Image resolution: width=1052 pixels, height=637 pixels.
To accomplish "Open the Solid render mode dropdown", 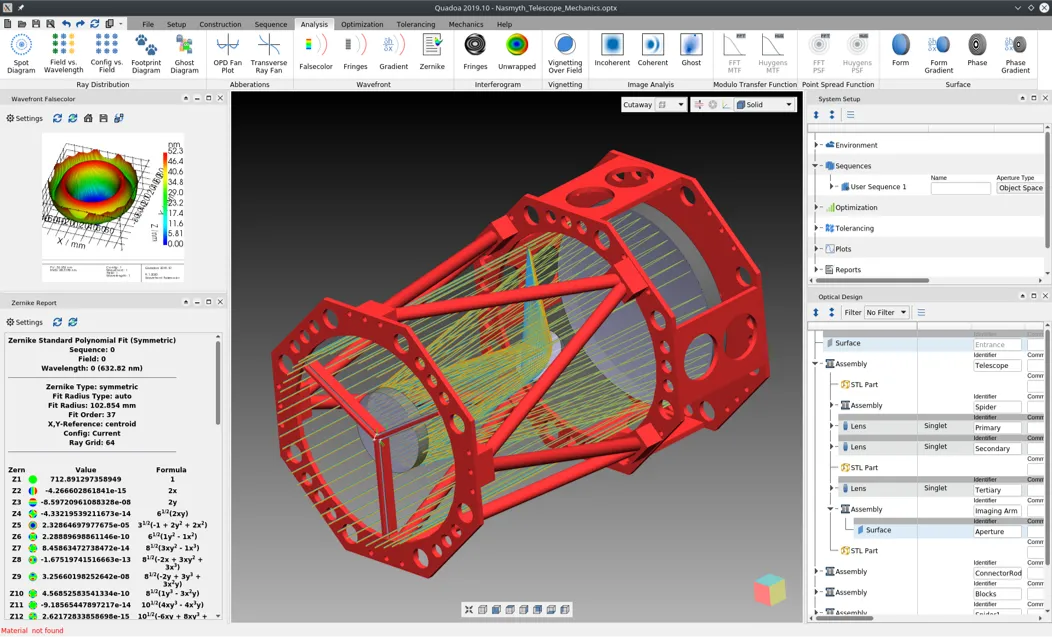I will [765, 105].
